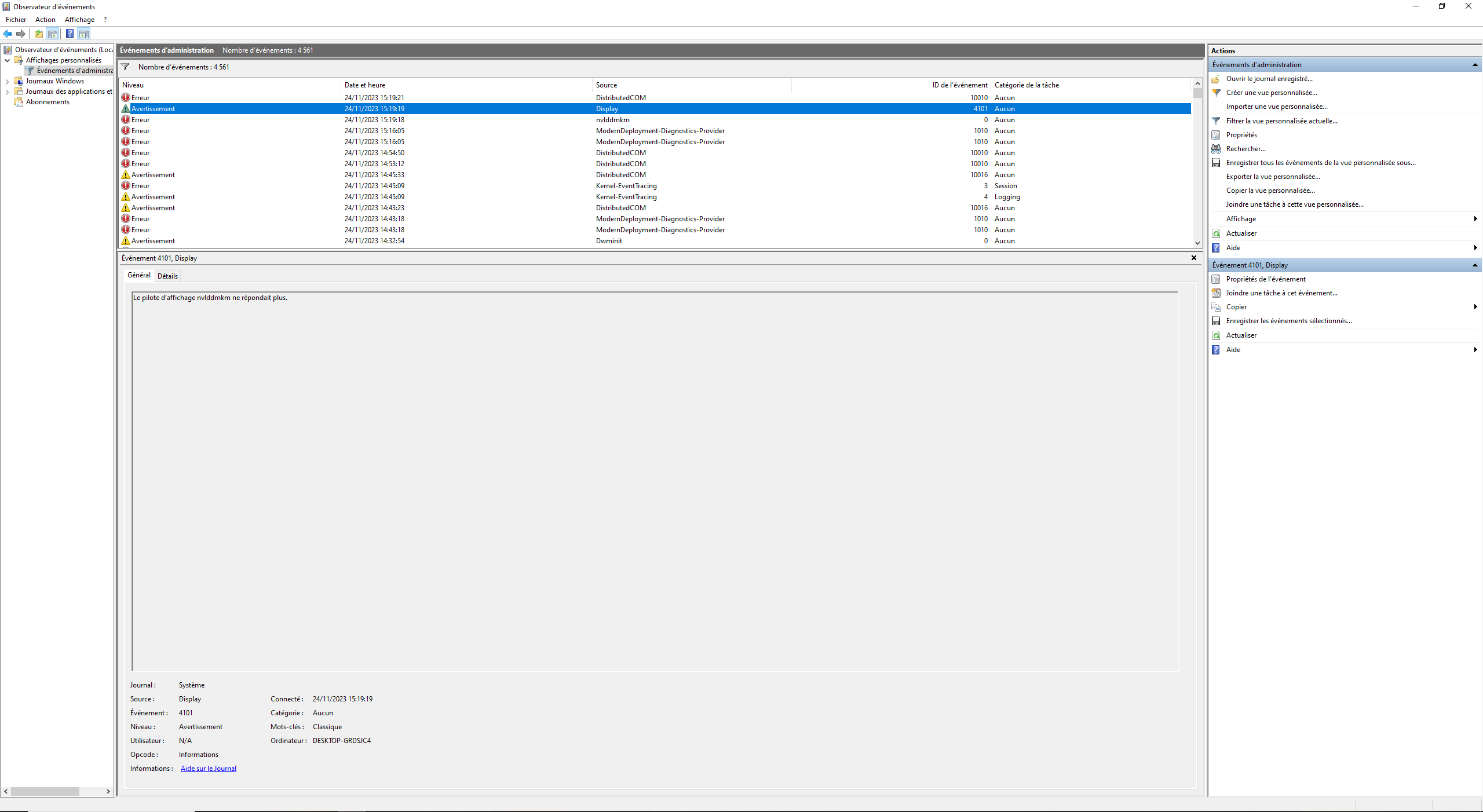Click Enregistrer les événements sélectionnés disk icon
Image resolution: width=1483 pixels, height=812 pixels.
[1216, 321]
